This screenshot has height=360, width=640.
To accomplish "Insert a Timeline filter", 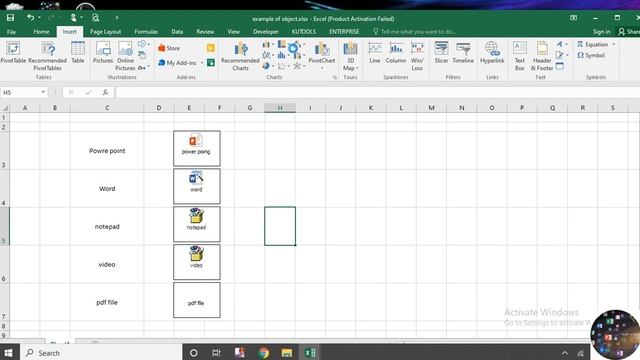I will [463, 53].
